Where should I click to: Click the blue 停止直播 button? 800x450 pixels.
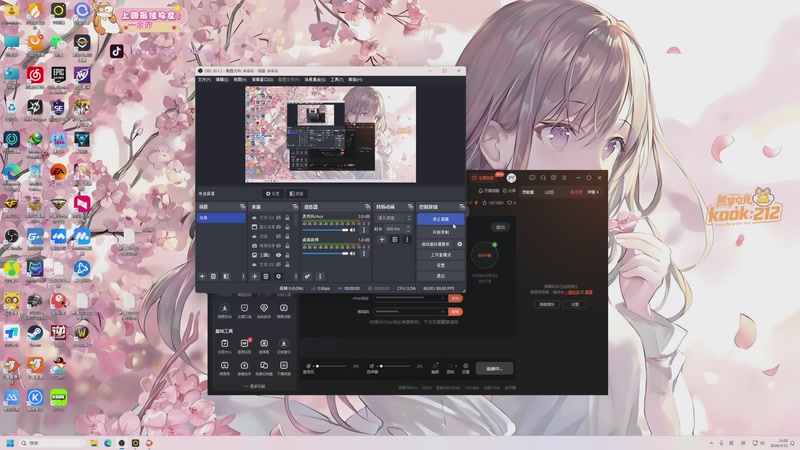pyautogui.click(x=440, y=219)
